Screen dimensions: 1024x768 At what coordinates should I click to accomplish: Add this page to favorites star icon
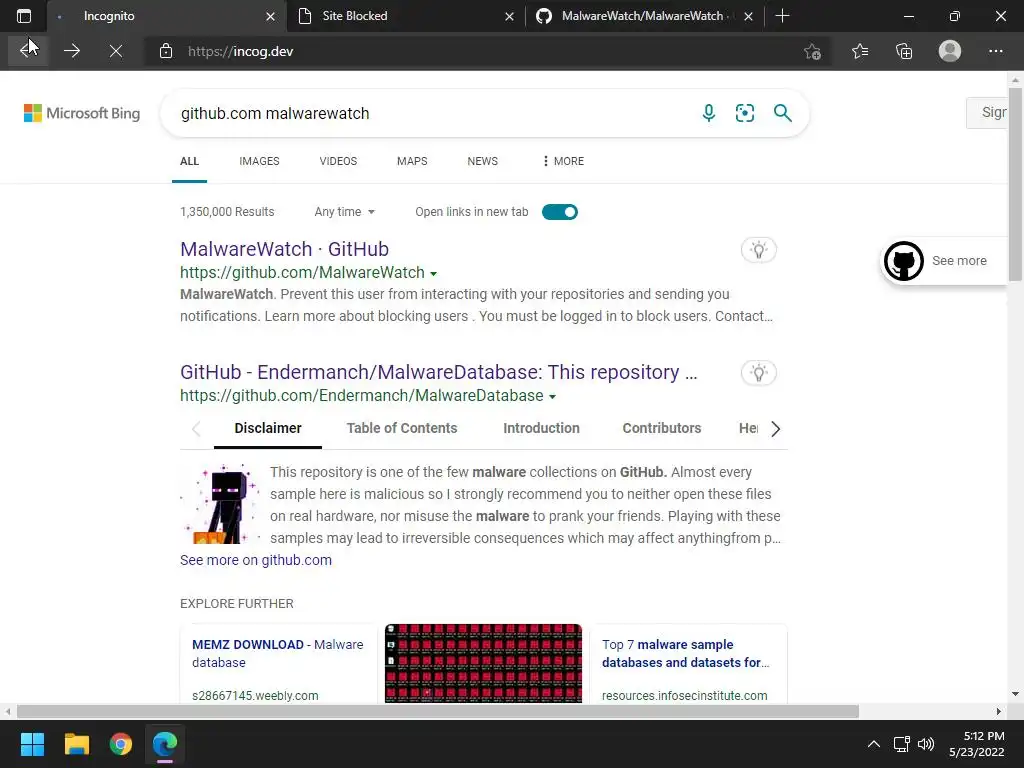[x=812, y=51]
